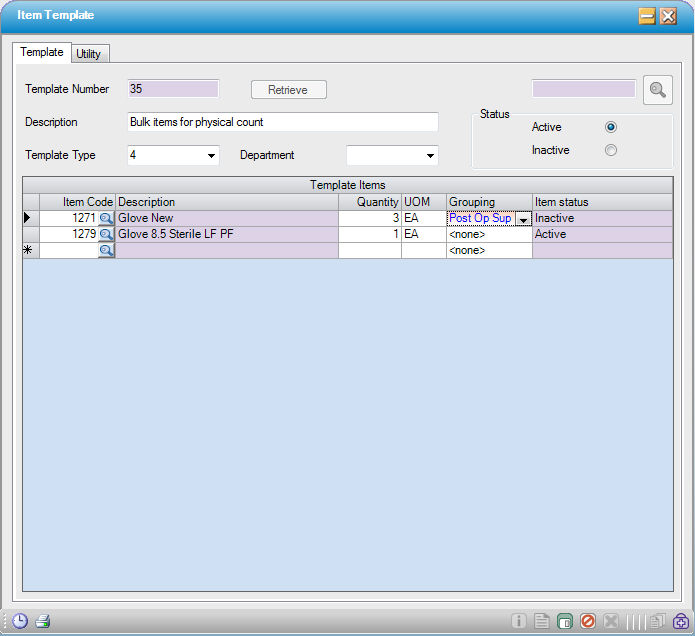Click the green save icon in bottom toolbar

point(565,621)
